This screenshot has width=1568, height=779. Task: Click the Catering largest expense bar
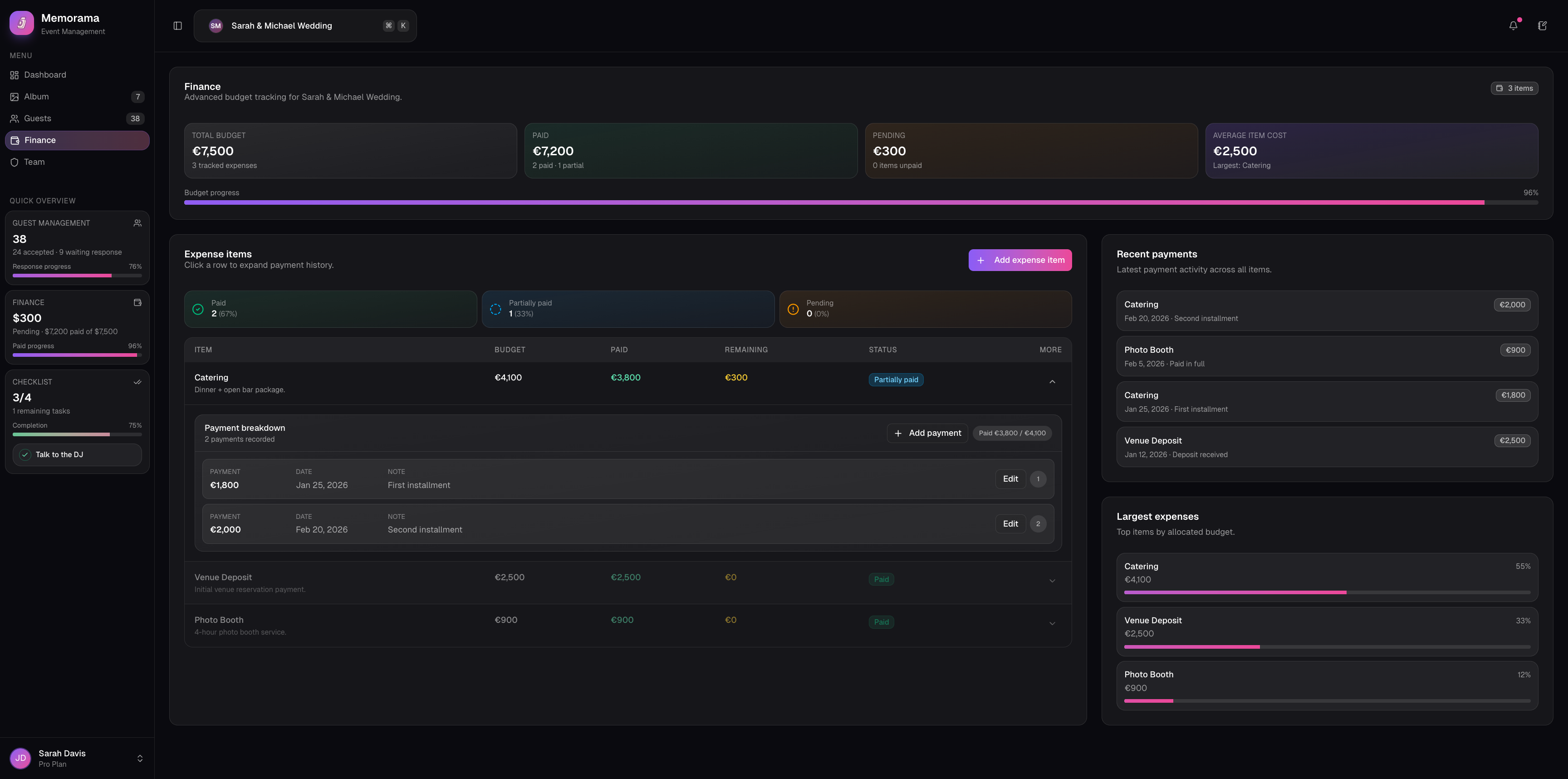(1327, 592)
